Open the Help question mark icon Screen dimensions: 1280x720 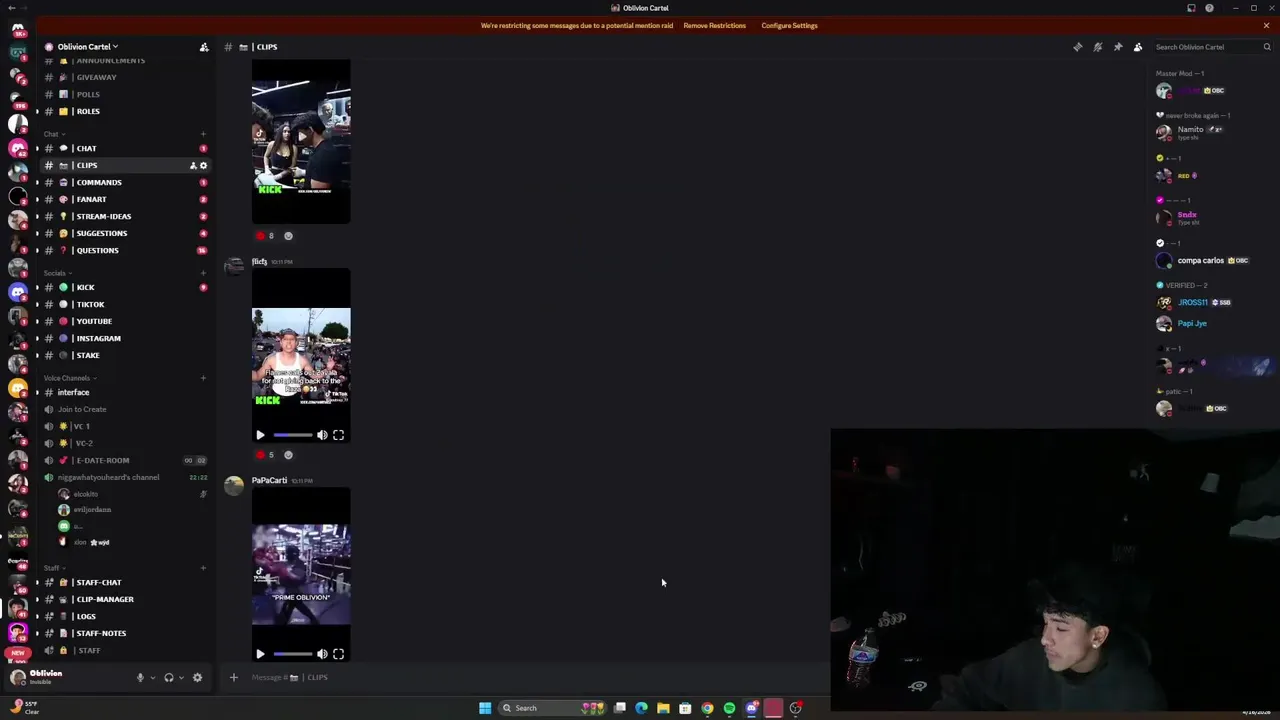1209,8
